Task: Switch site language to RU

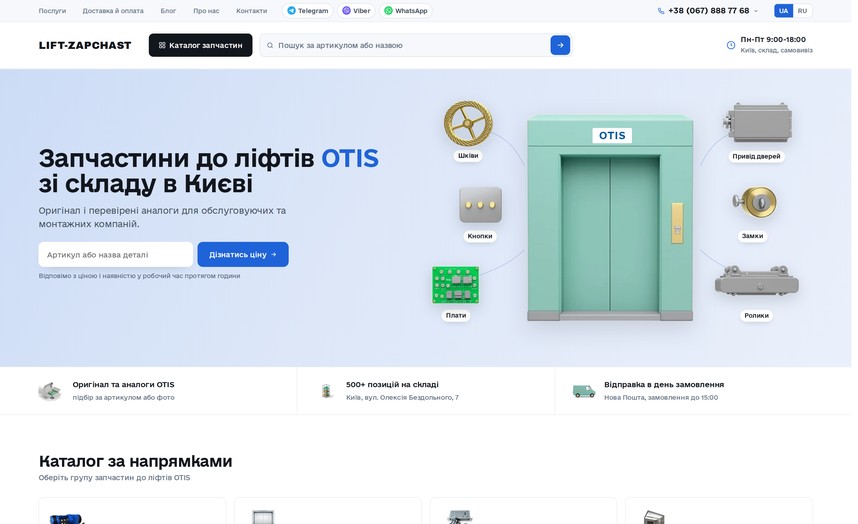Action: [x=802, y=11]
